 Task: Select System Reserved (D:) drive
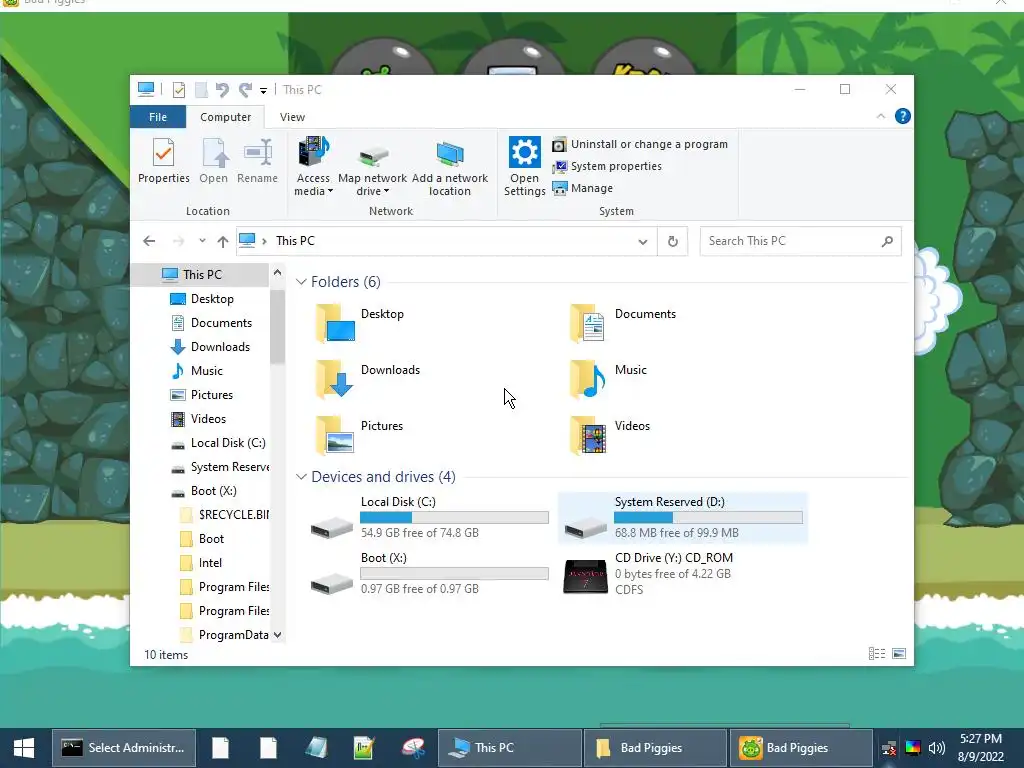coord(683,518)
